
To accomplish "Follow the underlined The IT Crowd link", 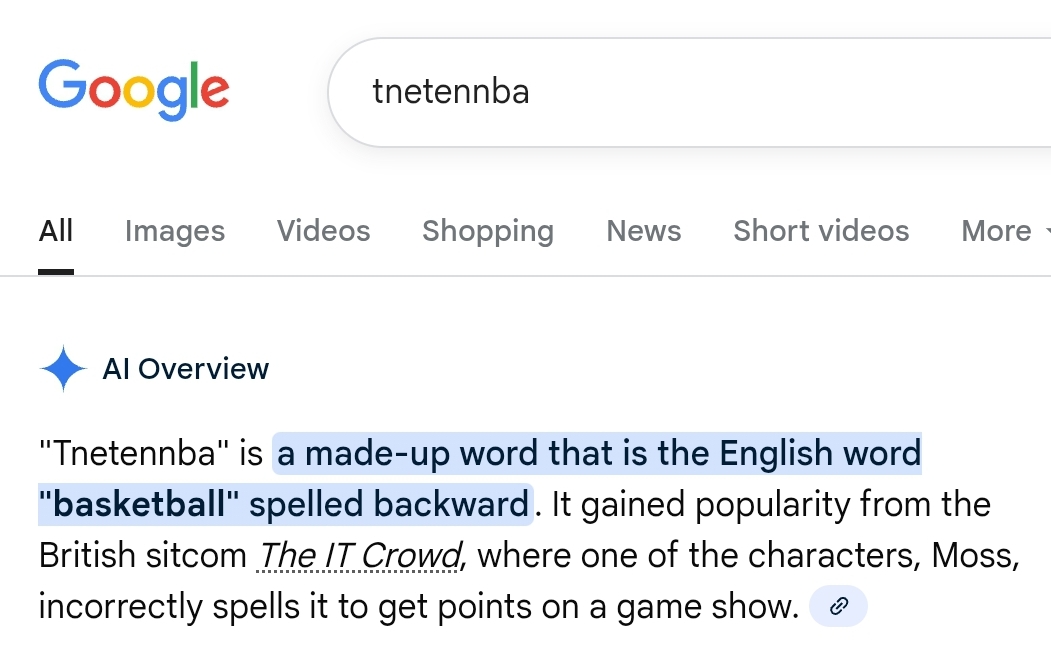I will click(x=359, y=554).
